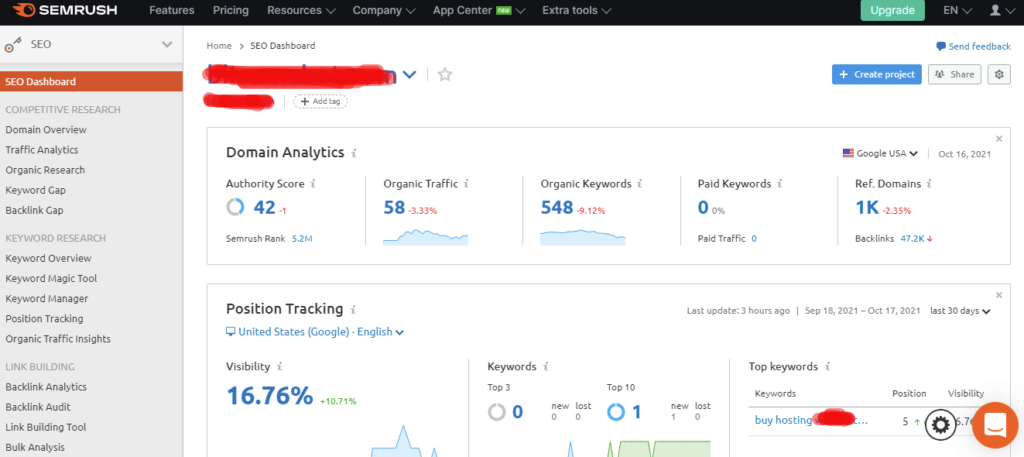Click Organic Keywords info icon
The image size is (1024, 457).
coord(640,184)
